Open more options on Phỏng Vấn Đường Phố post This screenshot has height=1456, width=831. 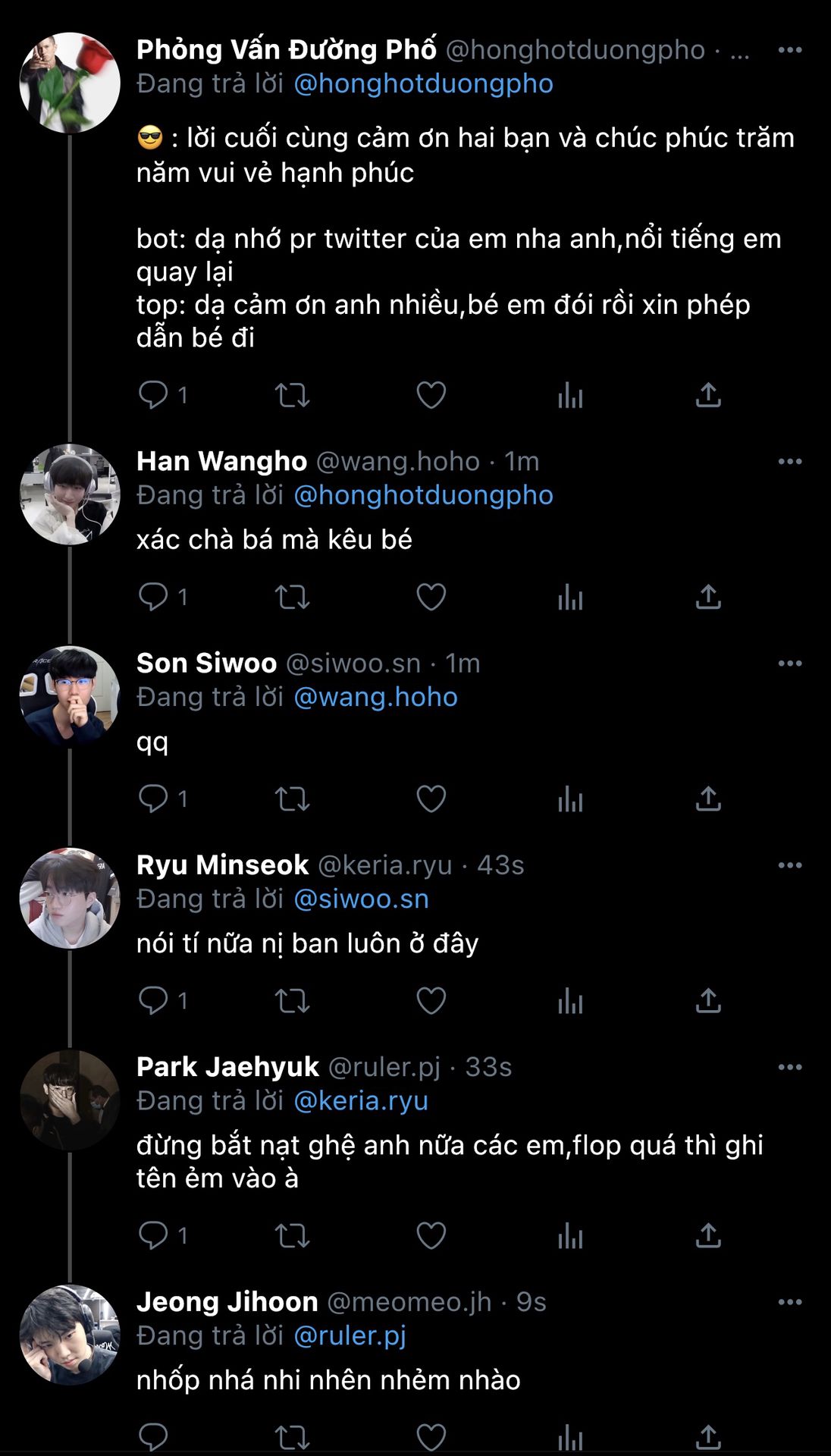789,50
